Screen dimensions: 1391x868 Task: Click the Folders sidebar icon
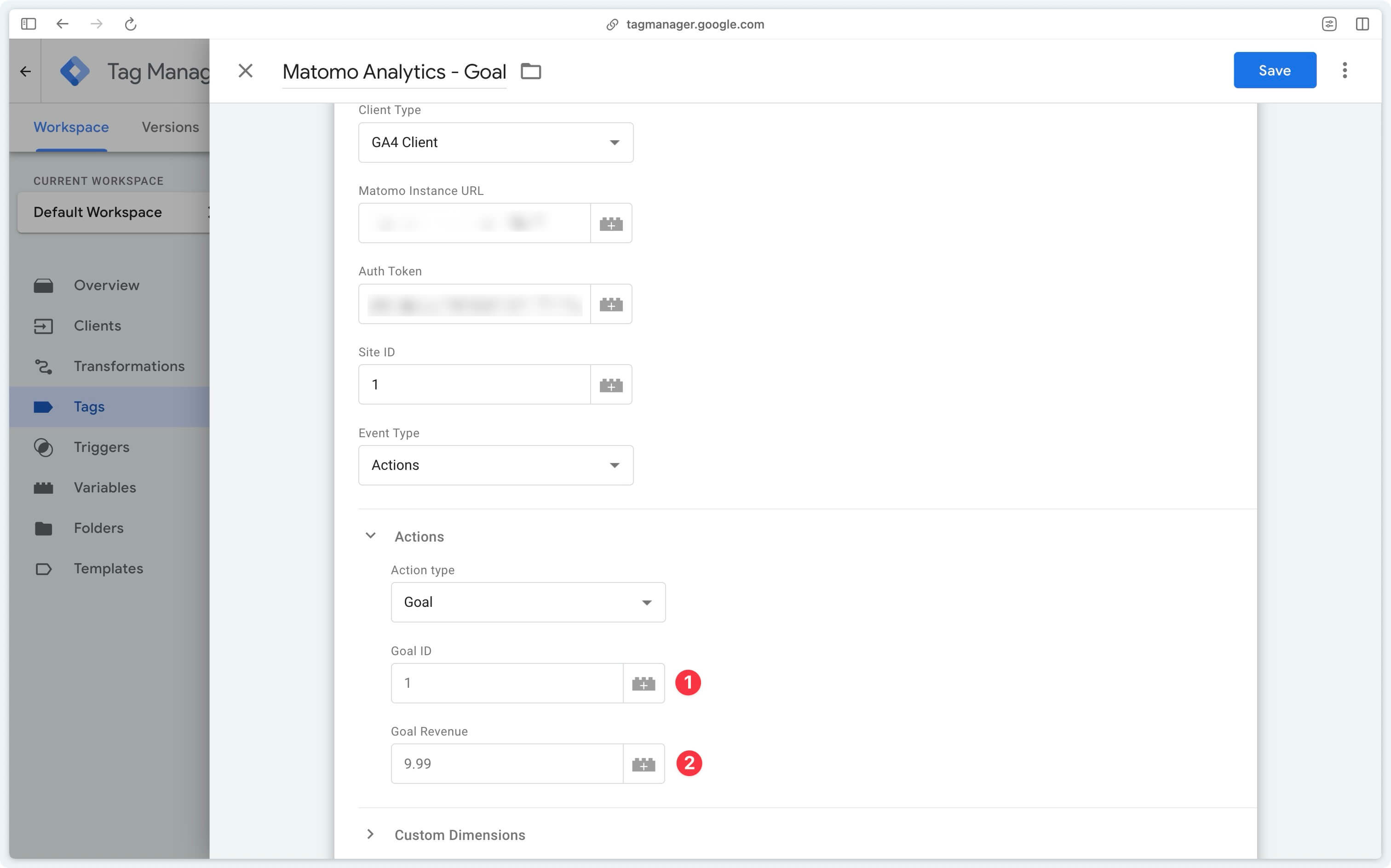click(x=44, y=528)
